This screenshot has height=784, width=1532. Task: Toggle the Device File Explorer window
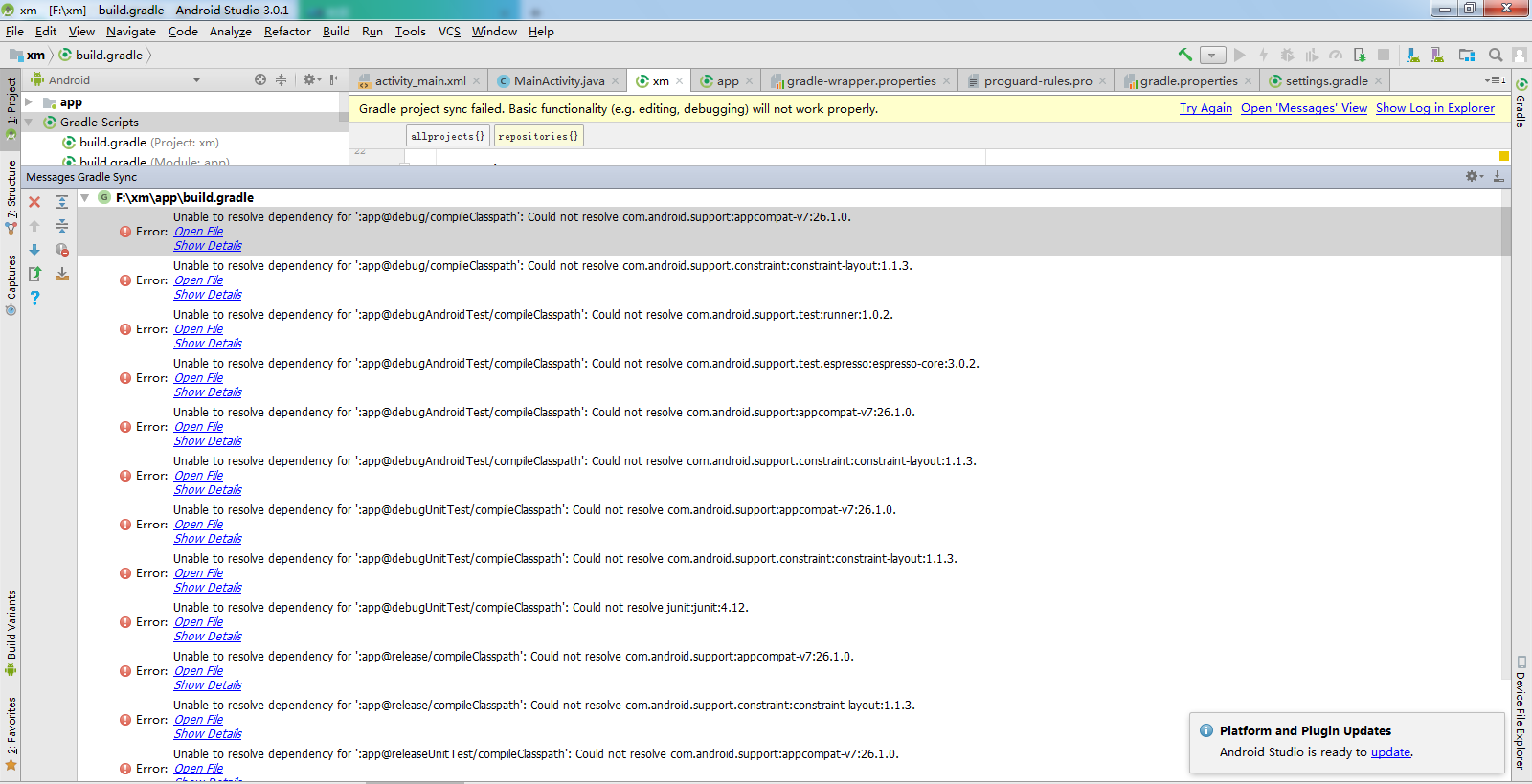tap(1521, 712)
